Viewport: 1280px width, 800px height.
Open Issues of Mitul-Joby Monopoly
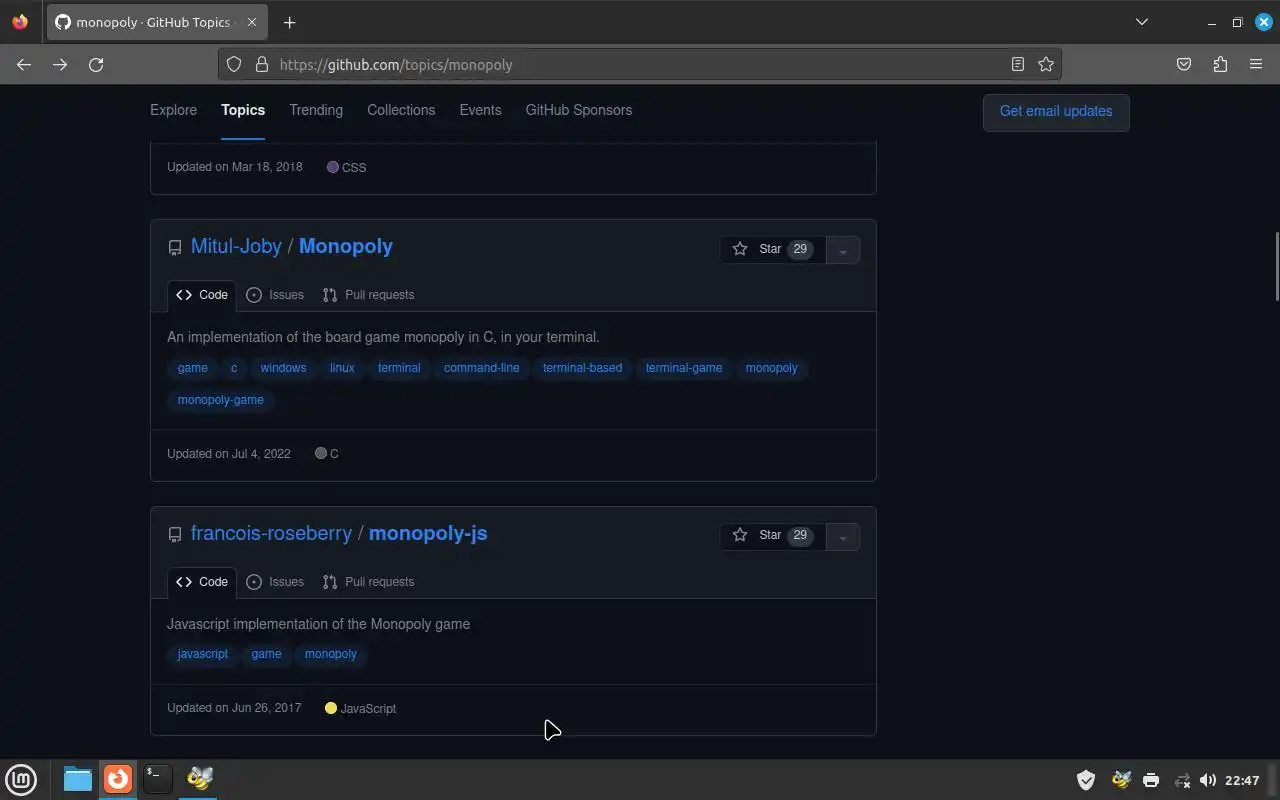(275, 295)
